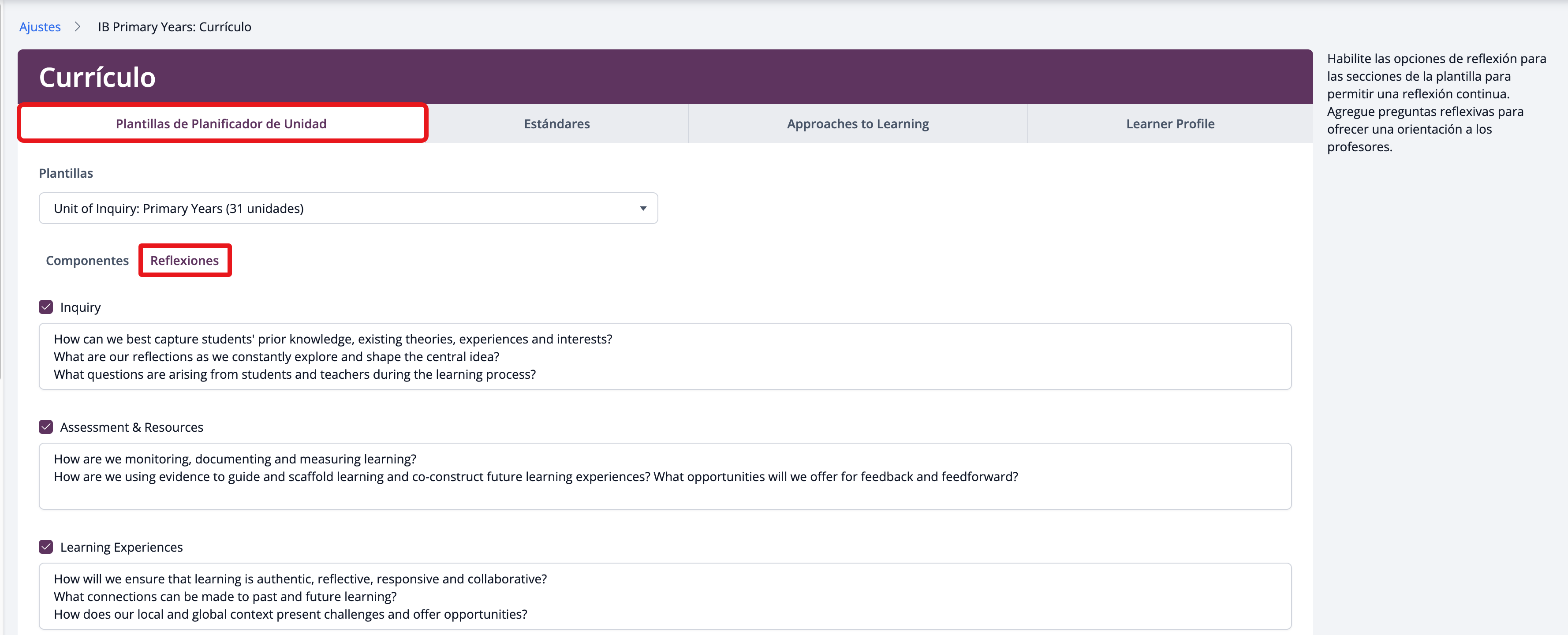The height and width of the screenshot is (635, 1568).
Task: Select Plantillas de Planificador de Unidad tab
Action: [x=221, y=123]
